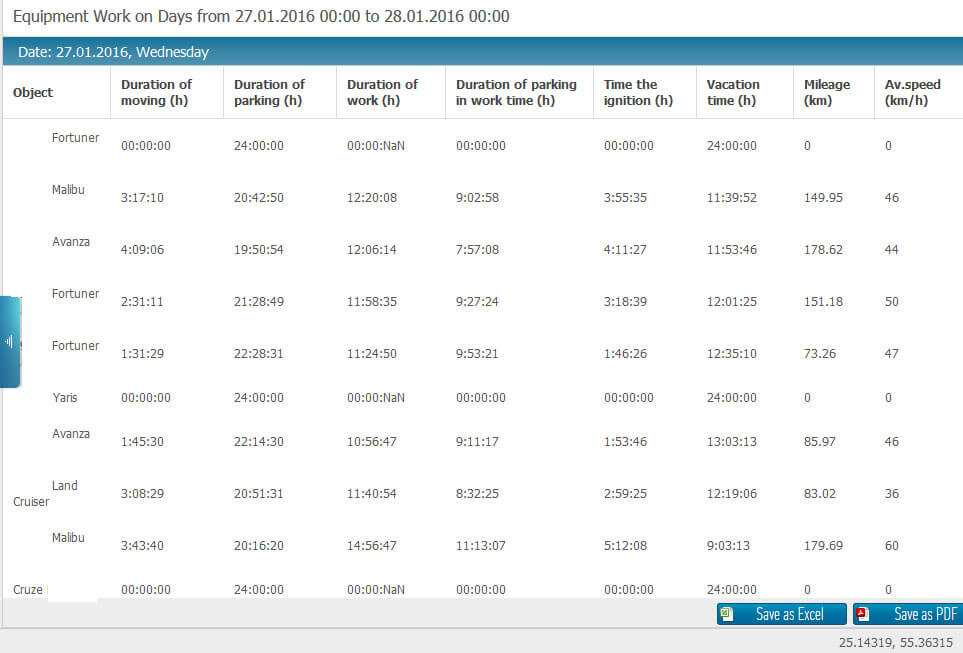Click moving duration 1:45:30
Image resolution: width=963 pixels, height=653 pixels.
(142, 442)
